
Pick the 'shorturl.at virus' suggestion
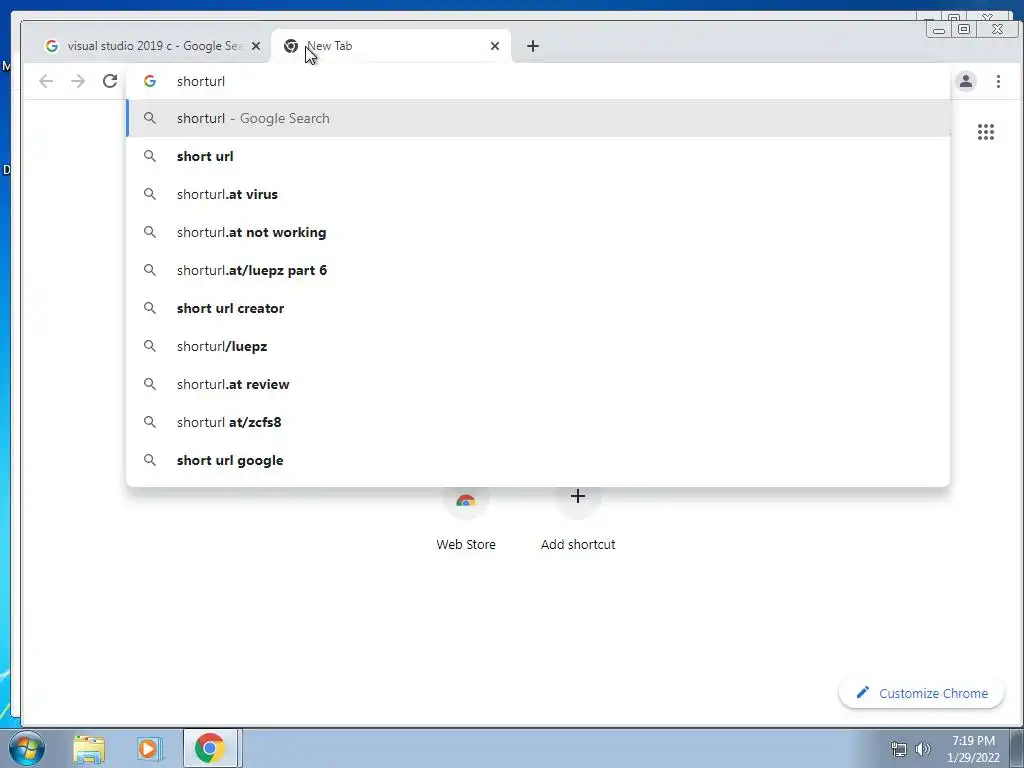pyautogui.click(x=539, y=194)
